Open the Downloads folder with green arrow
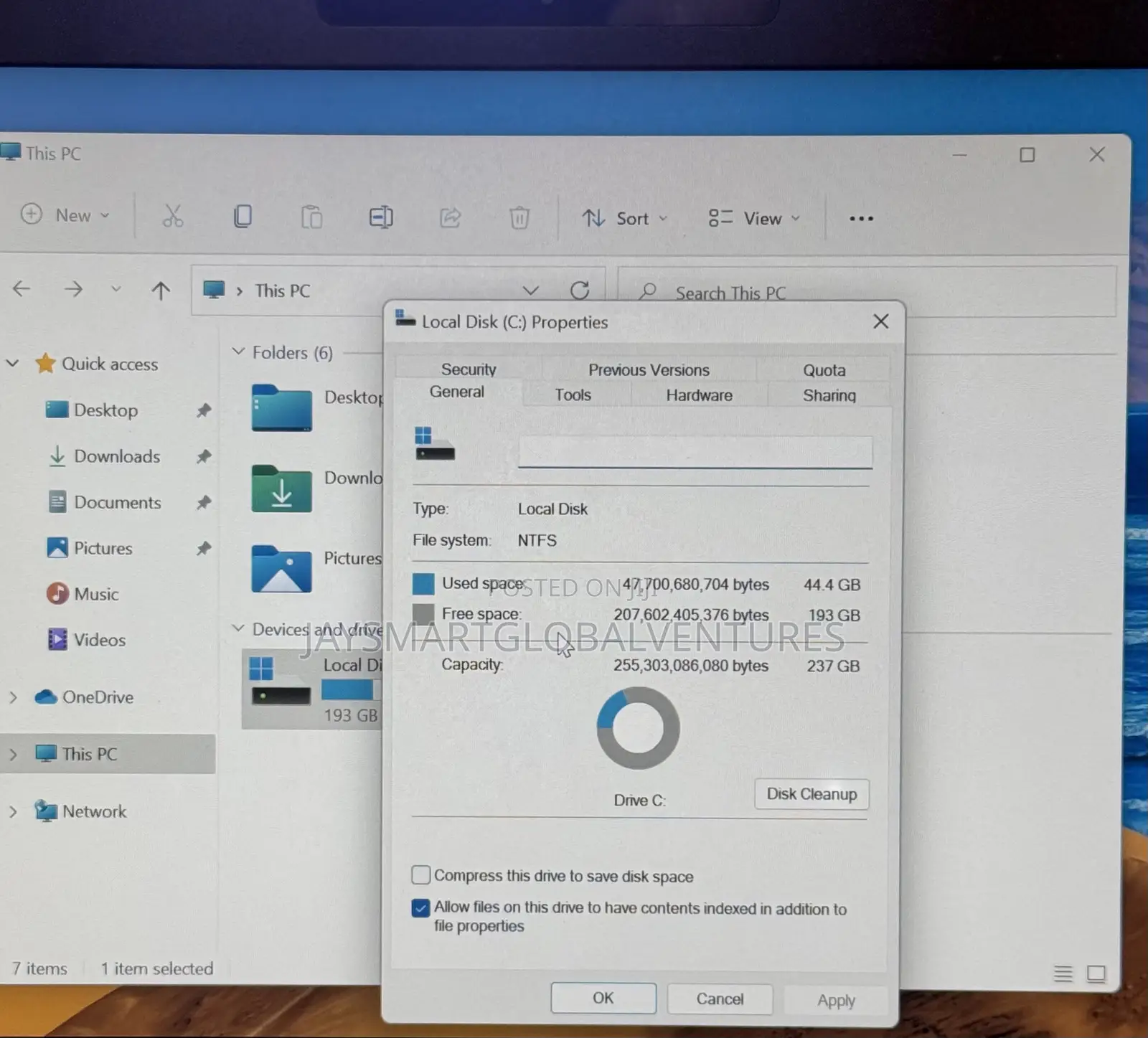Screen dimensions: 1148x1038 (281, 489)
